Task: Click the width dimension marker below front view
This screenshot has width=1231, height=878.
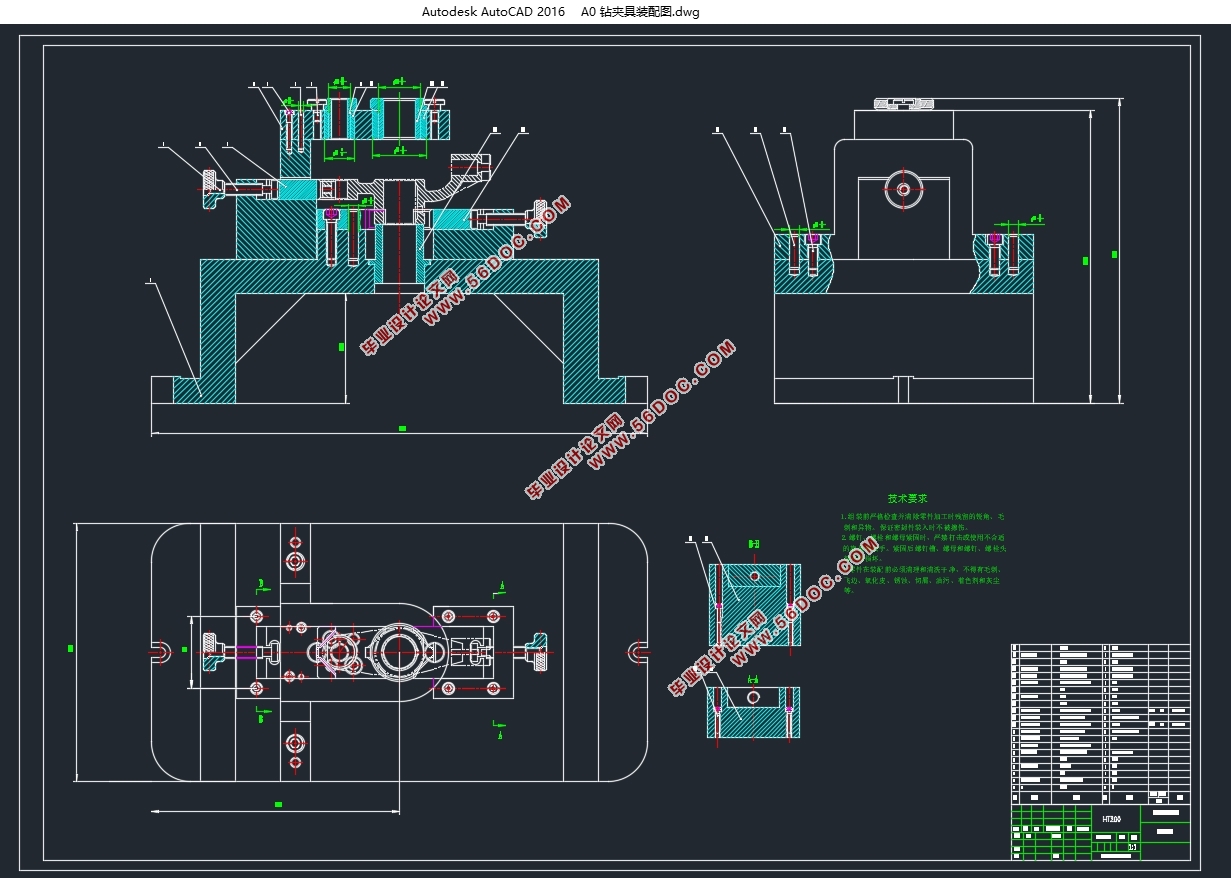Action: pos(402,428)
